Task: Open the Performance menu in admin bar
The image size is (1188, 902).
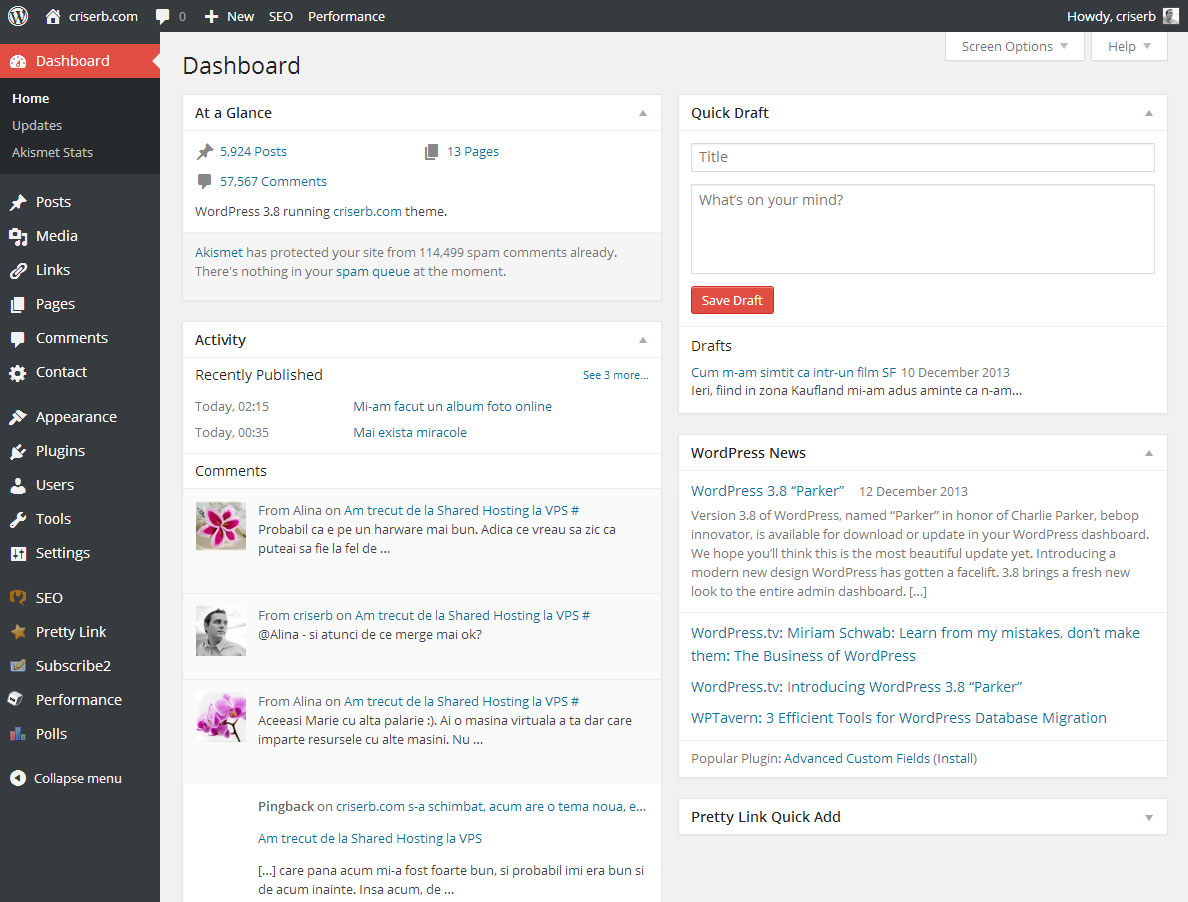Action: [x=346, y=16]
